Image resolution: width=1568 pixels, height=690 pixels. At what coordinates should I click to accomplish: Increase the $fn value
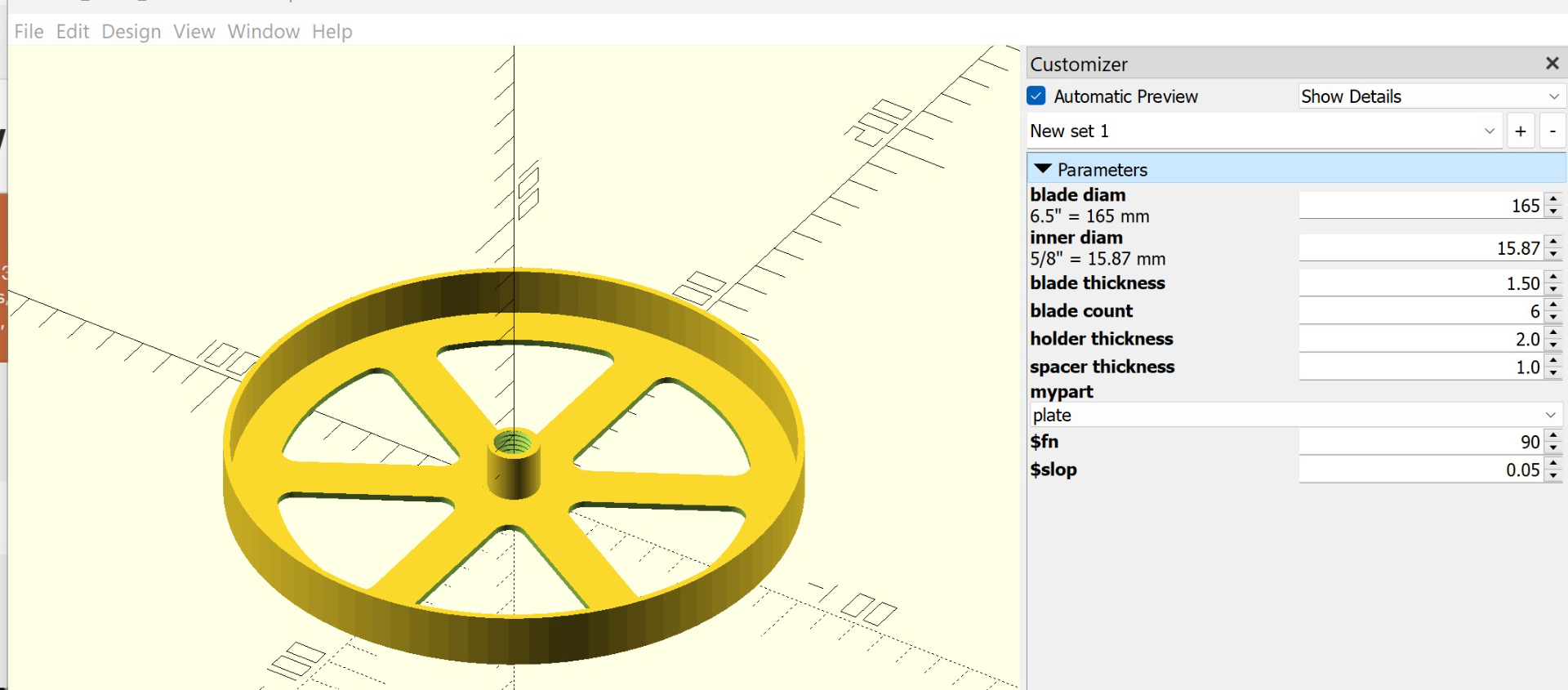click(1554, 435)
